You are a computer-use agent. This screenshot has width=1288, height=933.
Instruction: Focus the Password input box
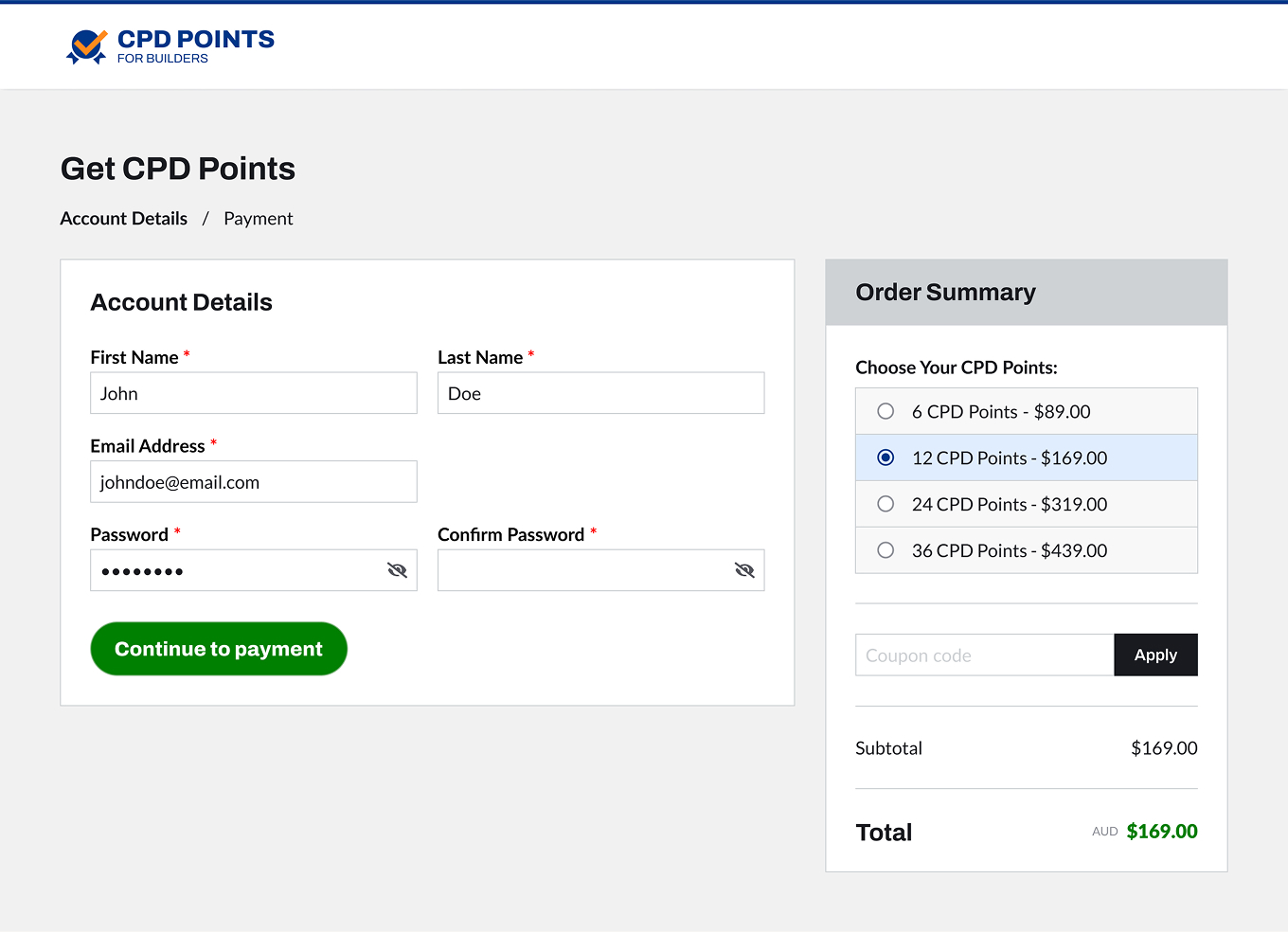point(237,570)
